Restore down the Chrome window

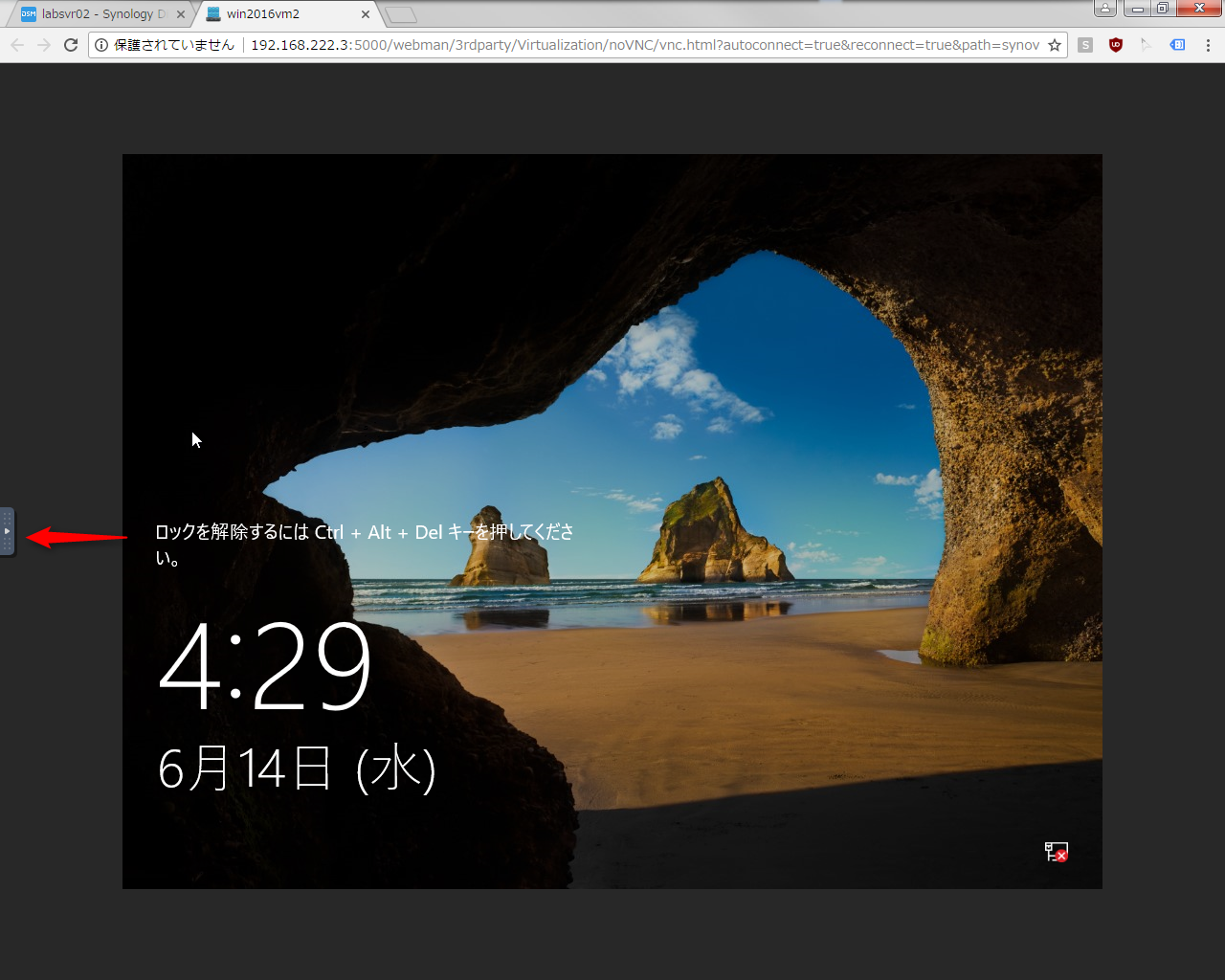[1163, 9]
